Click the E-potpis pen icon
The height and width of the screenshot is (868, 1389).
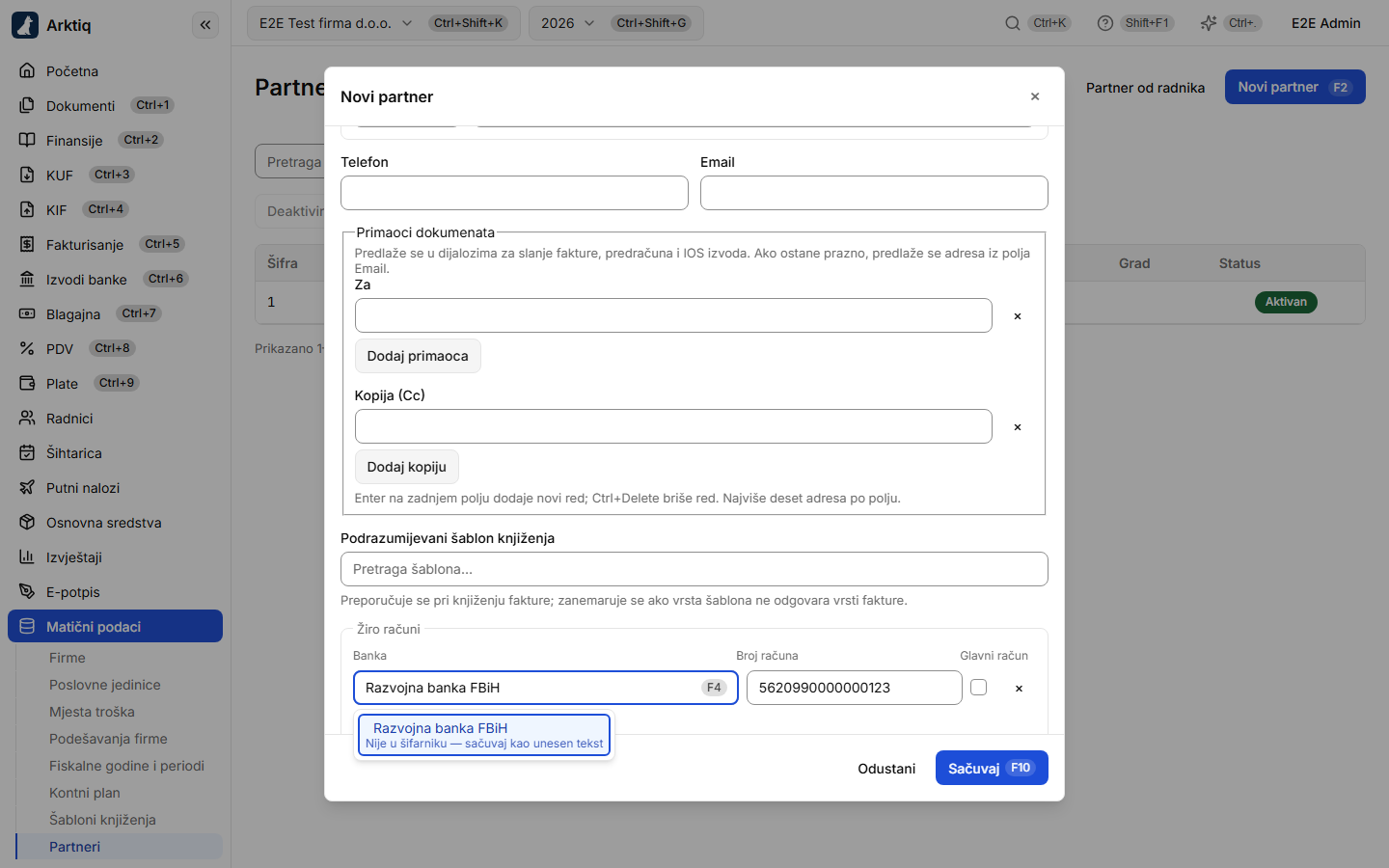(27, 592)
